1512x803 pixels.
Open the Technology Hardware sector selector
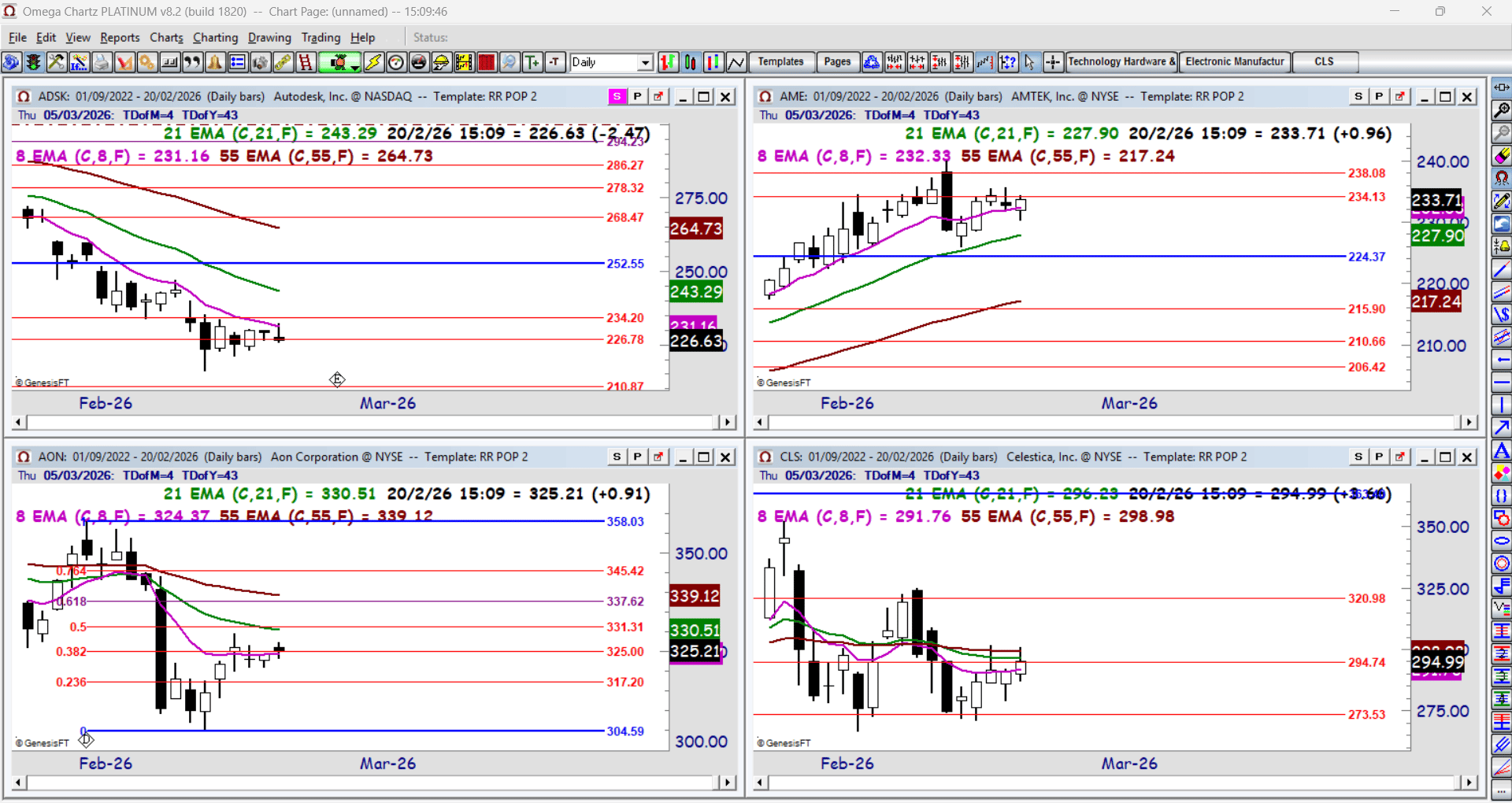(x=1122, y=62)
